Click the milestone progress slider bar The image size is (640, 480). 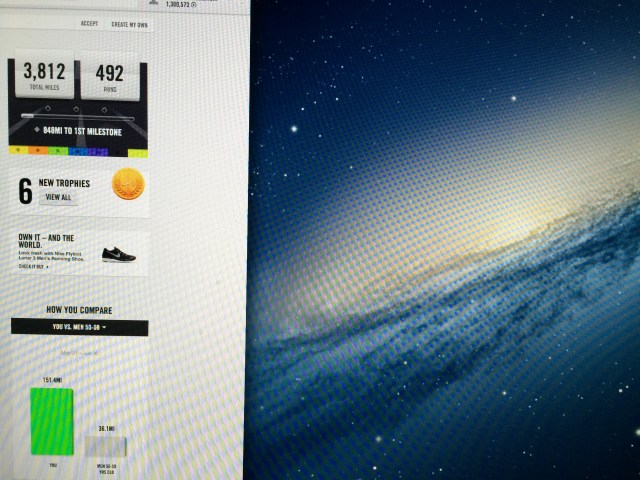point(78,116)
